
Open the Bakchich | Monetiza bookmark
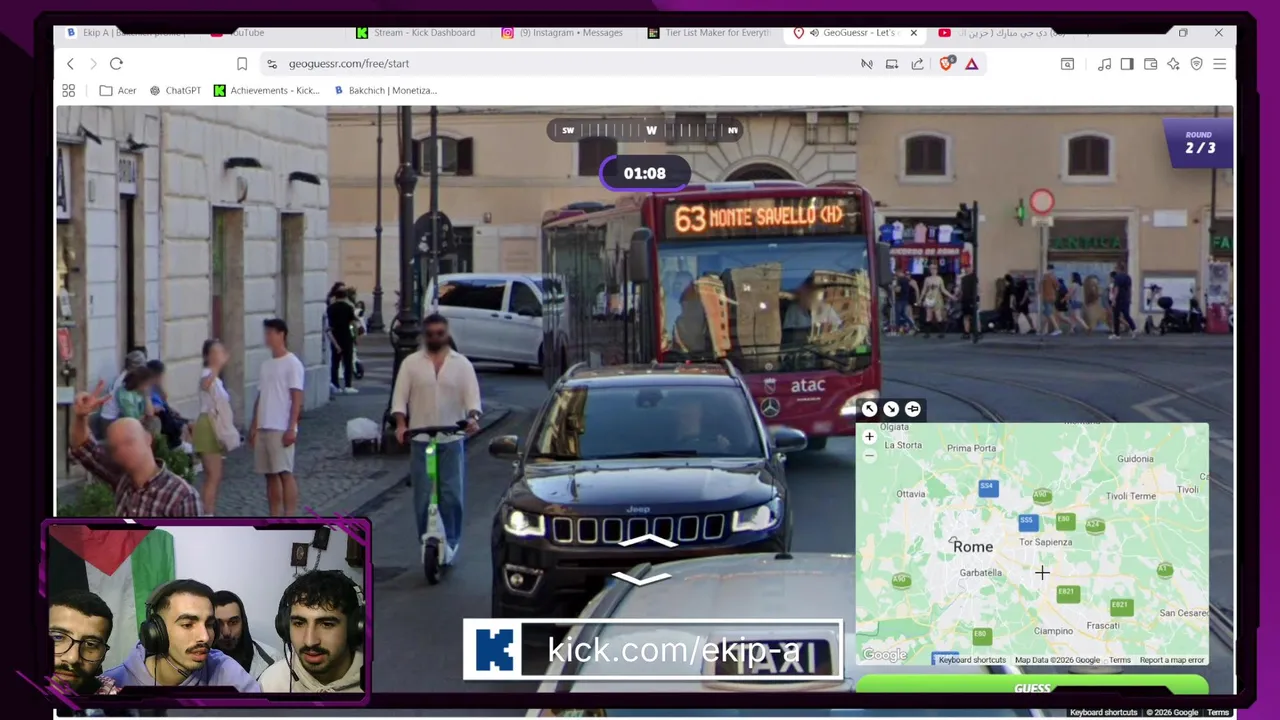pos(385,90)
